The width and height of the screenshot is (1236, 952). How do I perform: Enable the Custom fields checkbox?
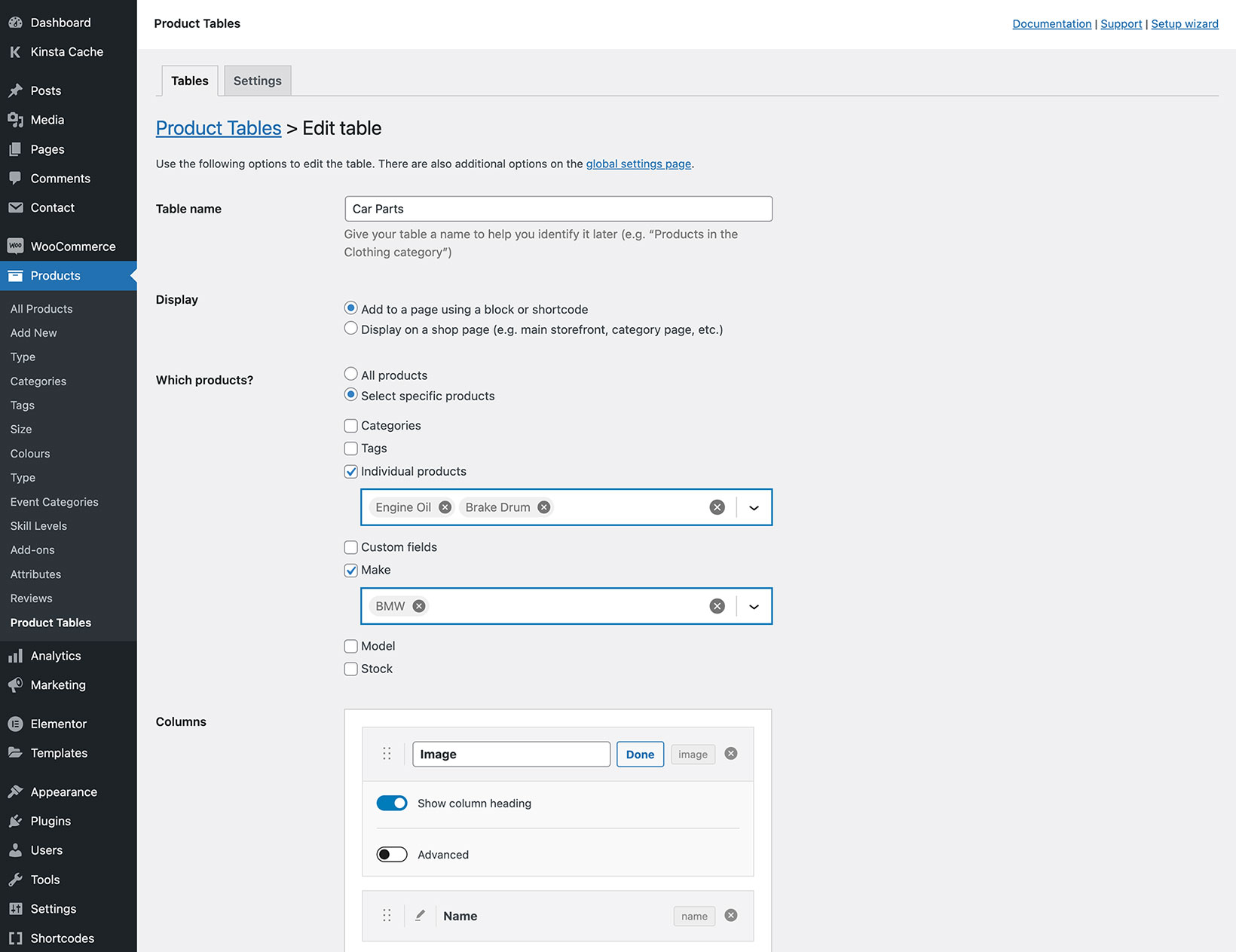tap(350, 547)
